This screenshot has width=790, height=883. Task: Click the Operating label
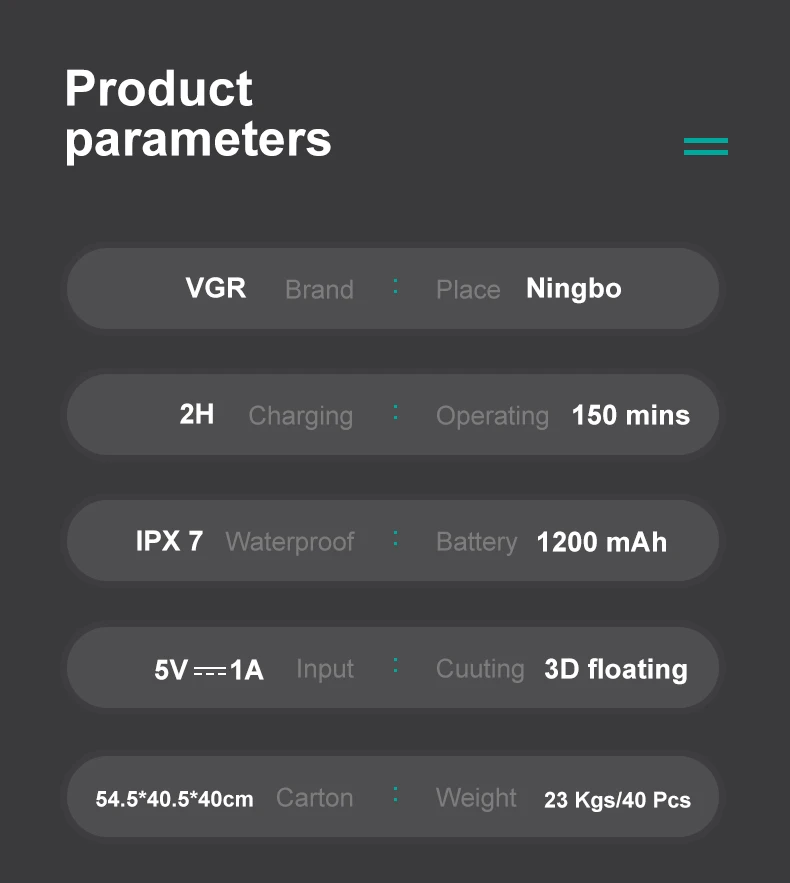[492, 416]
